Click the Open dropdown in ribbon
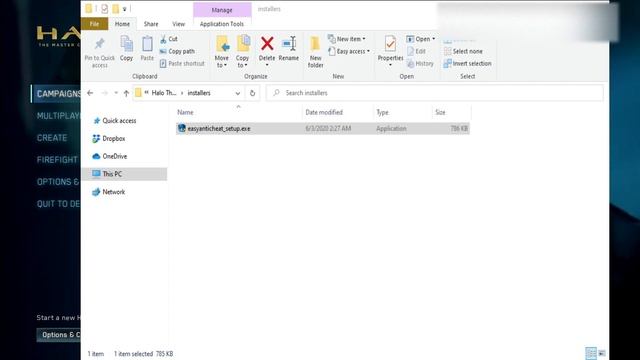 pyautogui.click(x=421, y=39)
